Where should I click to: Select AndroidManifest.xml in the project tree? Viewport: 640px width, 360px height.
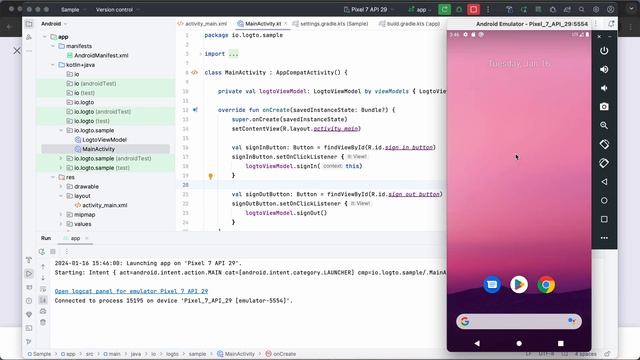tap(101, 56)
